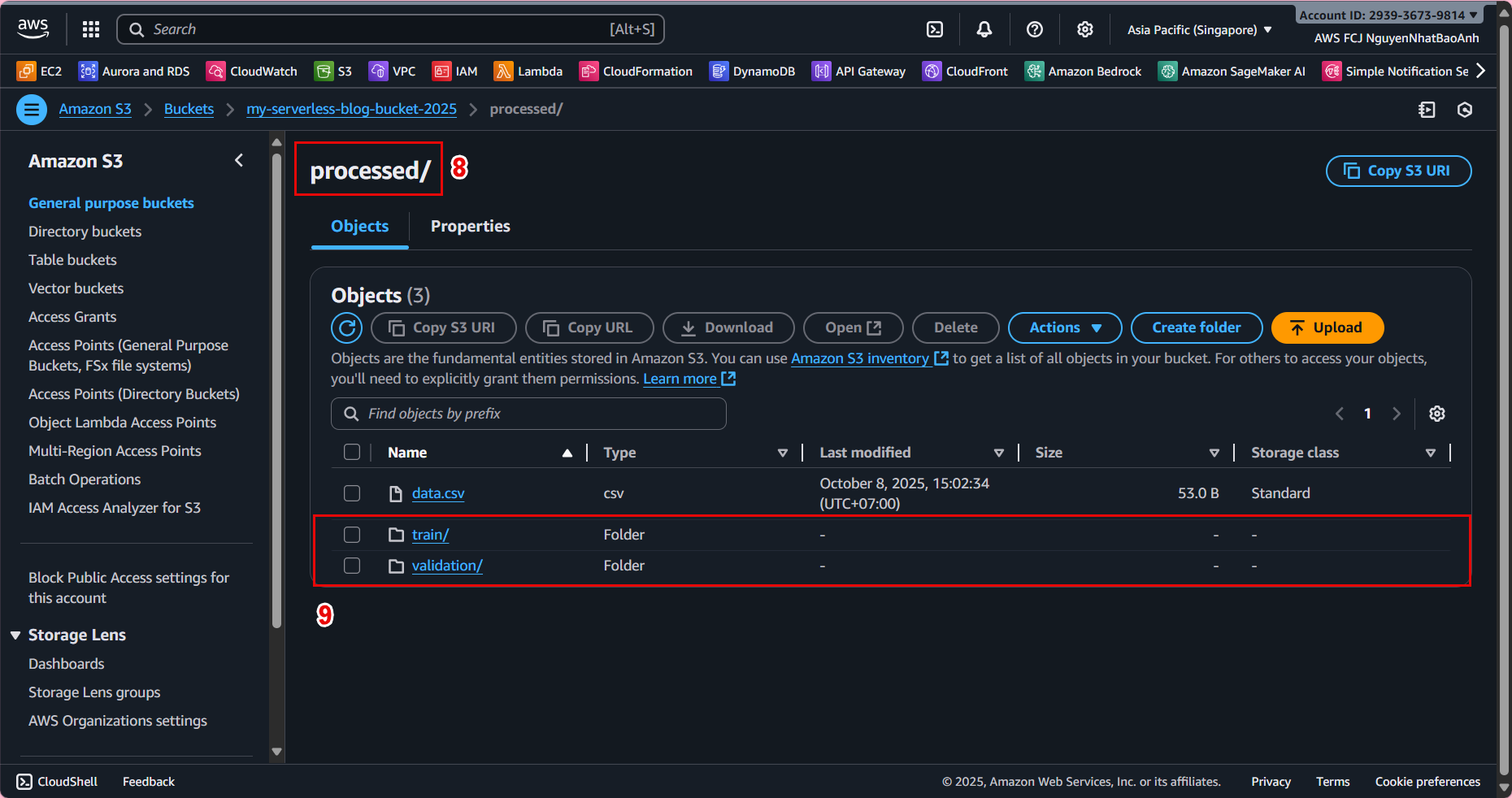
Task: Open Table buckets in sidebar
Action: (73, 260)
